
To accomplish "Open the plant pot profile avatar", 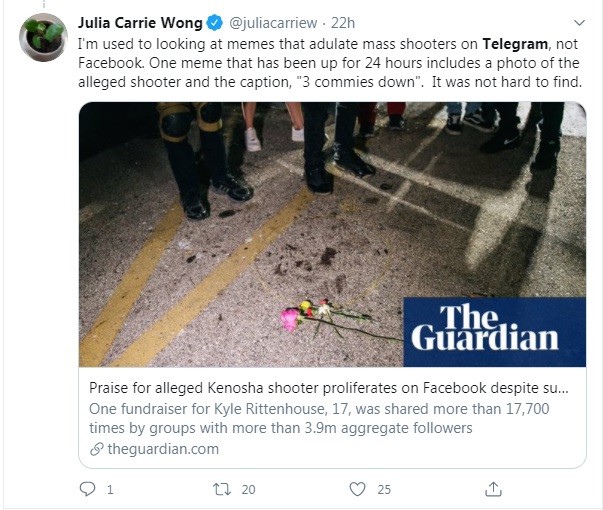I will pyautogui.click(x=43, y=37).
